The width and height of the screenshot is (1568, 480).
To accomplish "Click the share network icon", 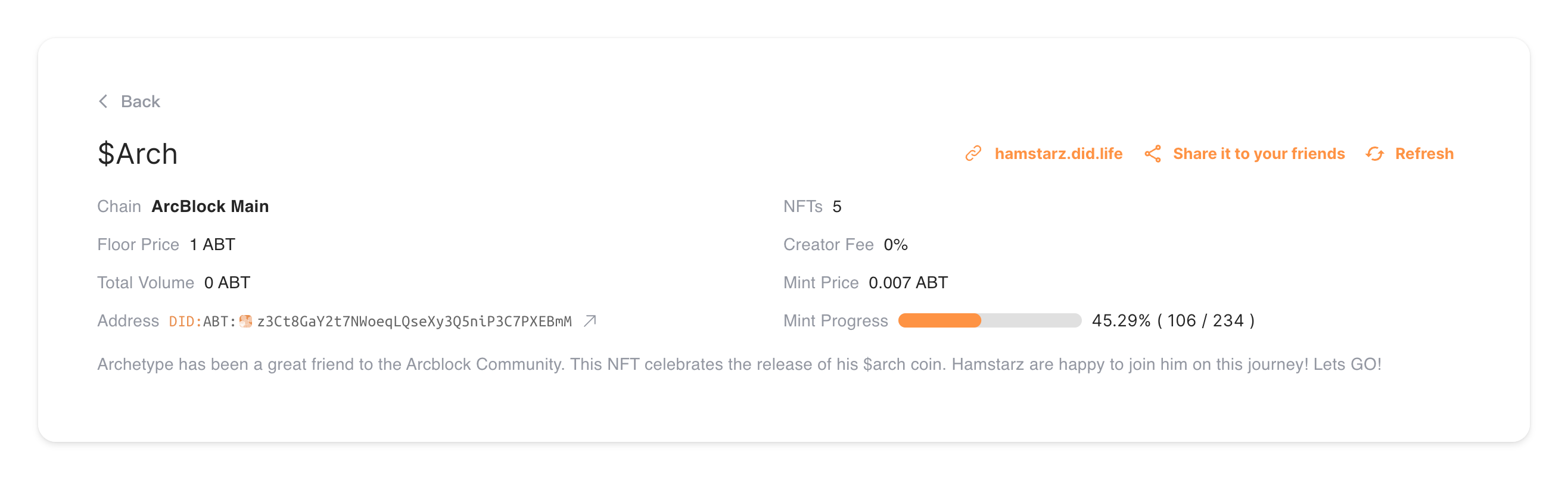I will (x=1152, y=154).
